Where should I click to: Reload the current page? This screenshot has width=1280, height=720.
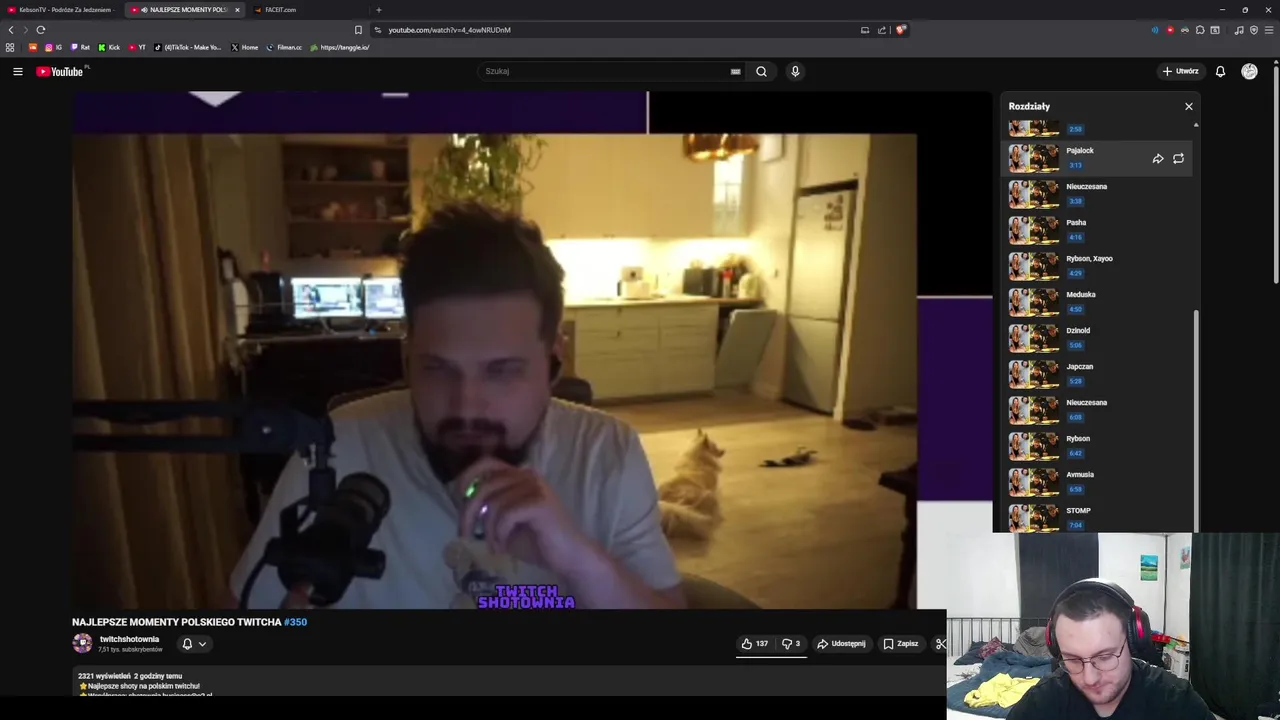coord(41,30)
